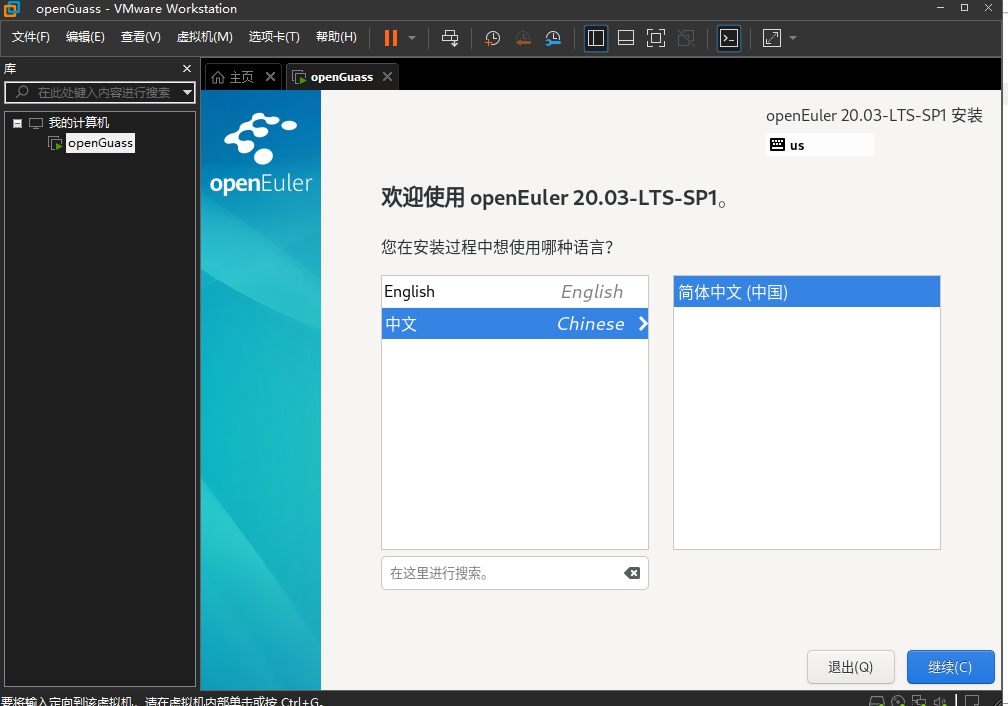Close the openGuass tab
This screenshot has width=1008, height=706.
(x=387, y=77)
